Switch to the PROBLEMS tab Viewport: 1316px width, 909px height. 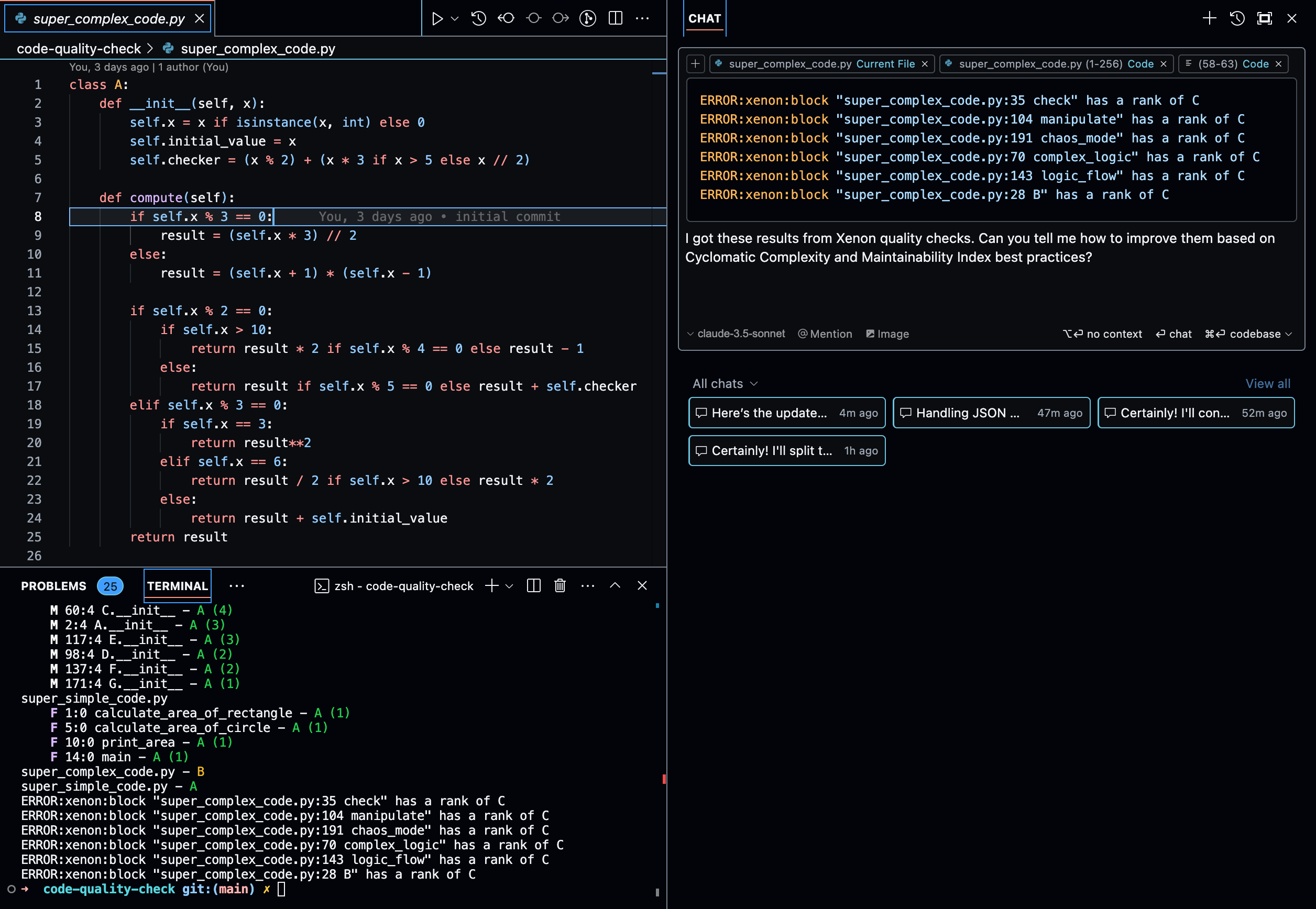(53, 585)
